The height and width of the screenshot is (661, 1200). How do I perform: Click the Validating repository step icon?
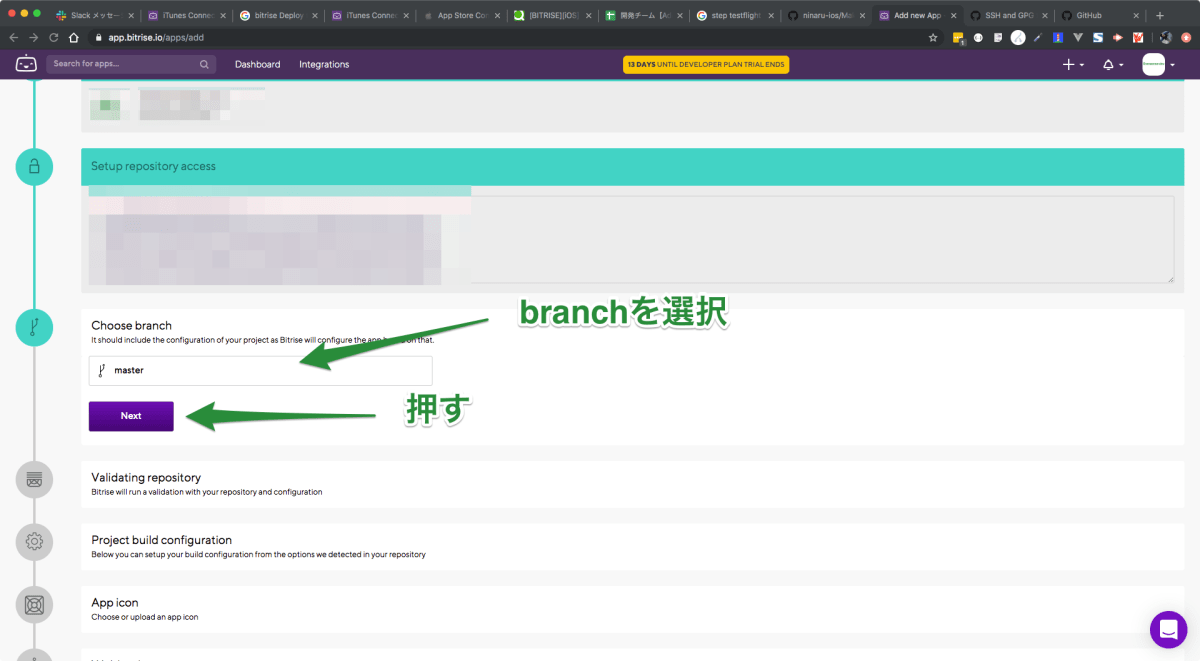pyautogui.click(x=34, y=479)
